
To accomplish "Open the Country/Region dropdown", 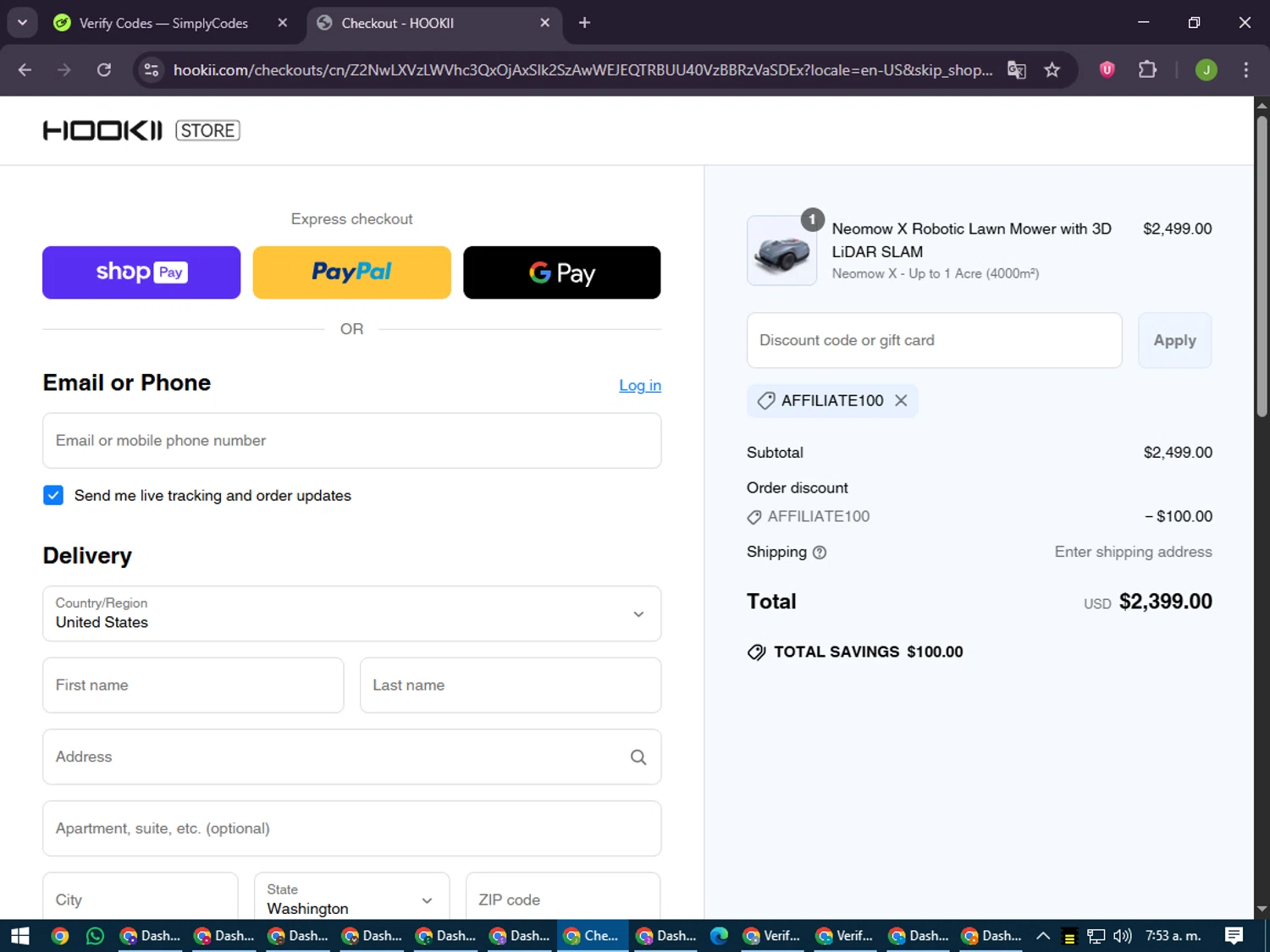I will coord(352,614).
